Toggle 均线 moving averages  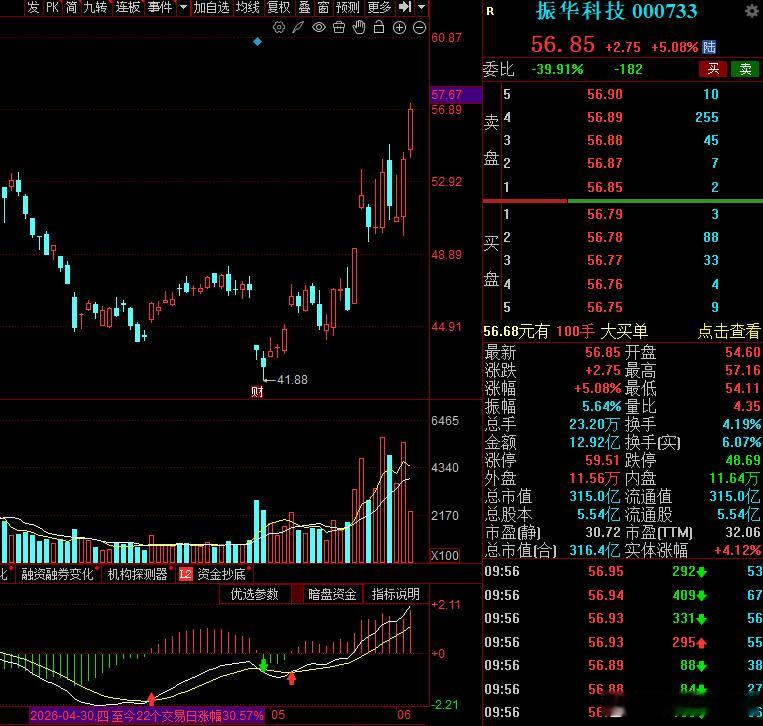coord(248,7)
